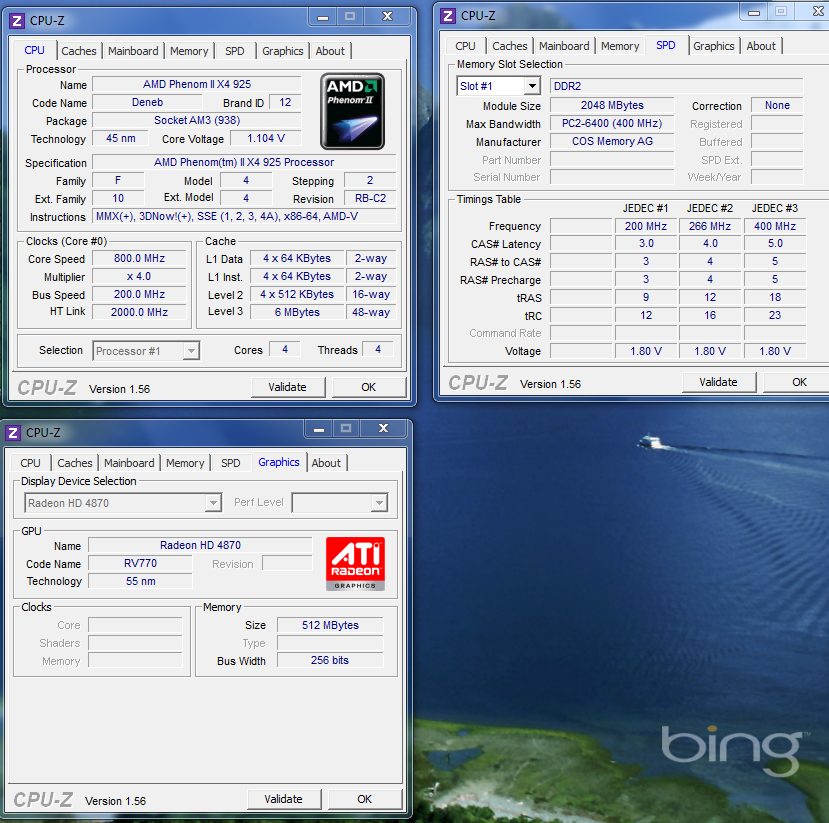
Task: Click OK in the CPU window
Action: pyautogui.click(x=369, y=387)
